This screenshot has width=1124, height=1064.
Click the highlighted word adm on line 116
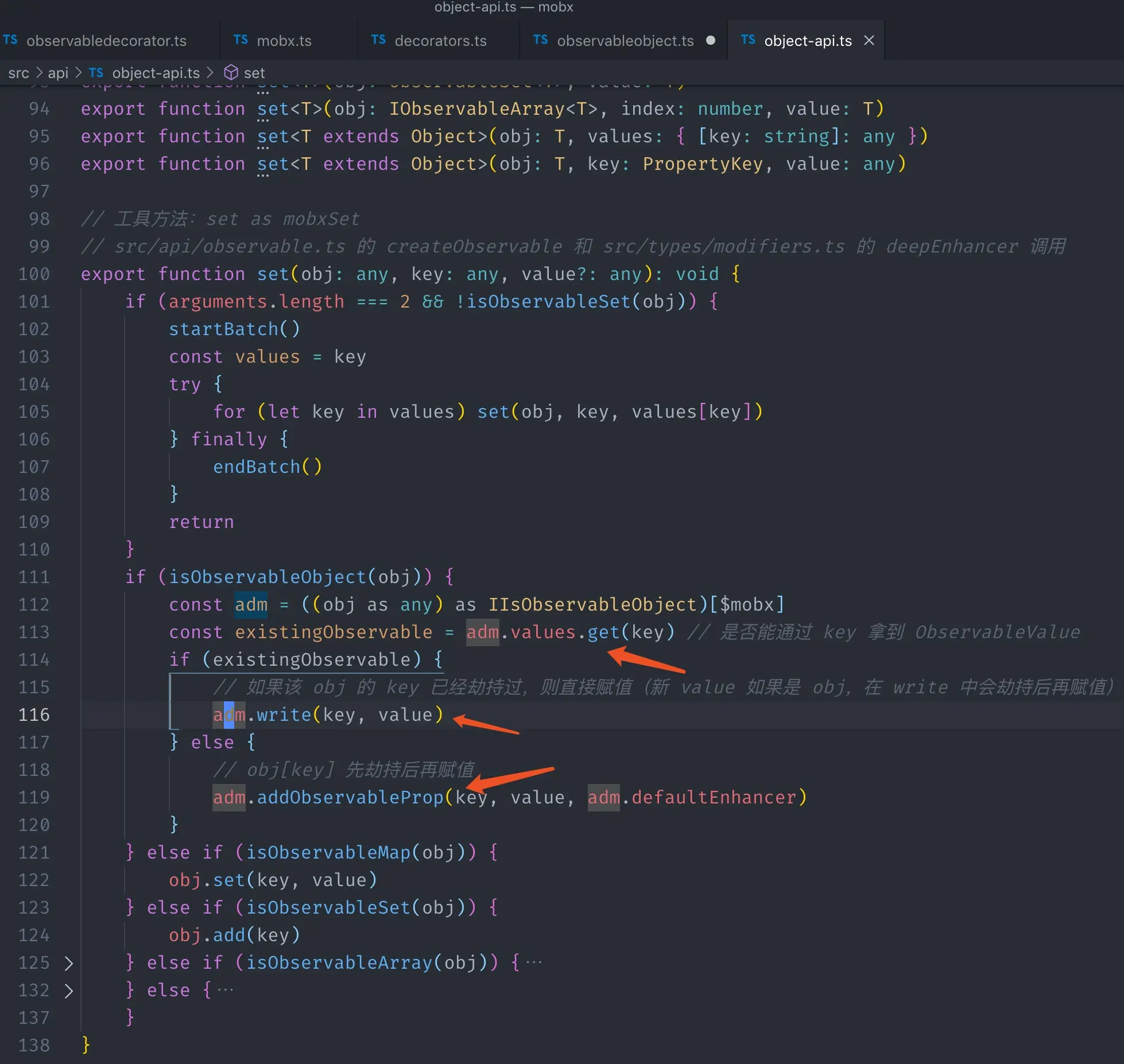(x=228, y=714)
